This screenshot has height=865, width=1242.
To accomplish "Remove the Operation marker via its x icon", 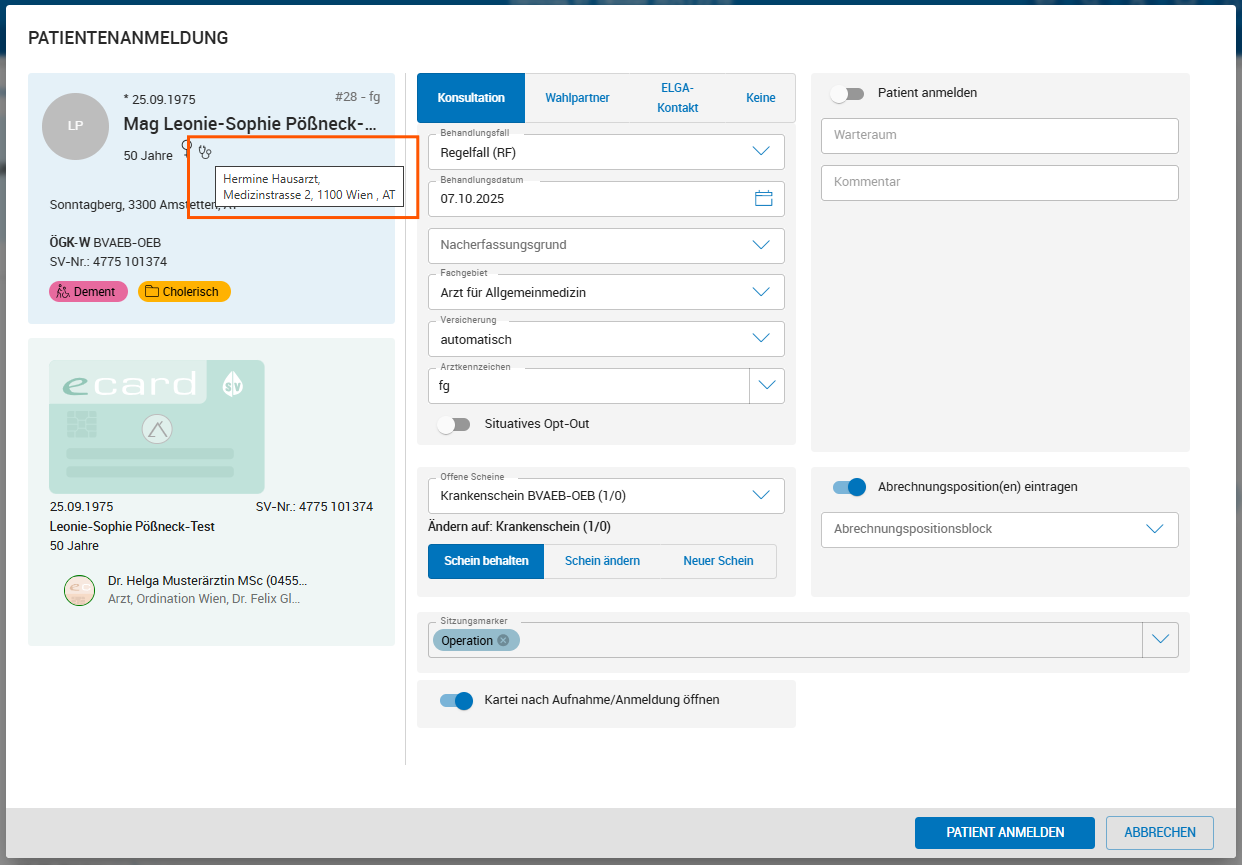I will pos(503,640).
